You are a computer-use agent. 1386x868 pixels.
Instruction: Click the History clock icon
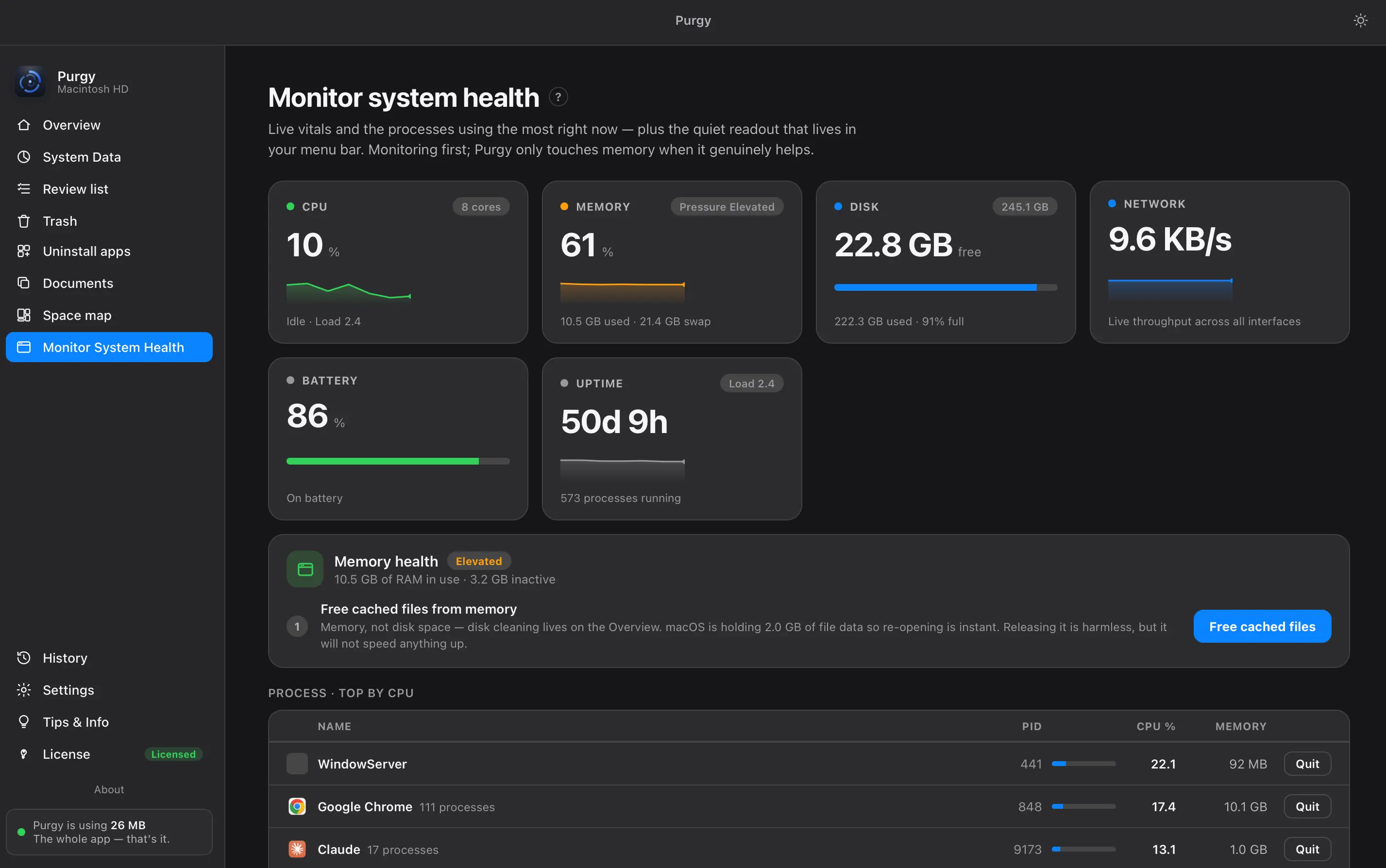(x=23, y=657)
